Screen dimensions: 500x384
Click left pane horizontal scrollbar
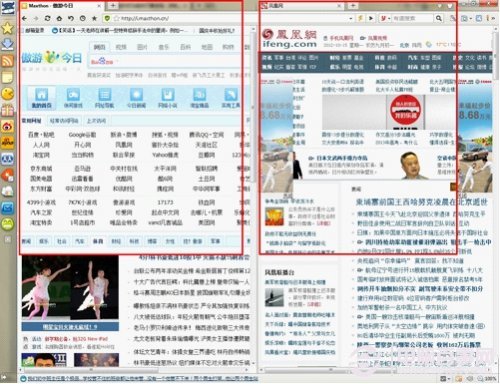(x=90, y=370)
